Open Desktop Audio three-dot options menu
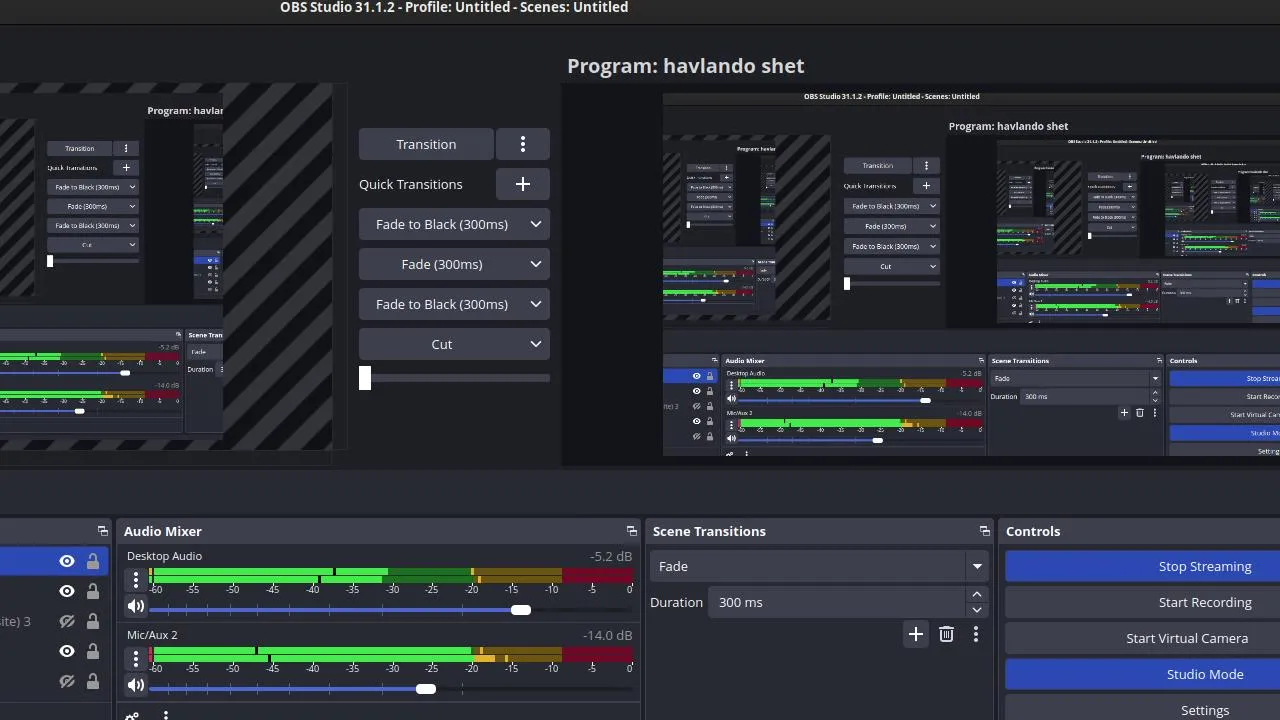Screen dimensions: 1280x720 (136, 579)
